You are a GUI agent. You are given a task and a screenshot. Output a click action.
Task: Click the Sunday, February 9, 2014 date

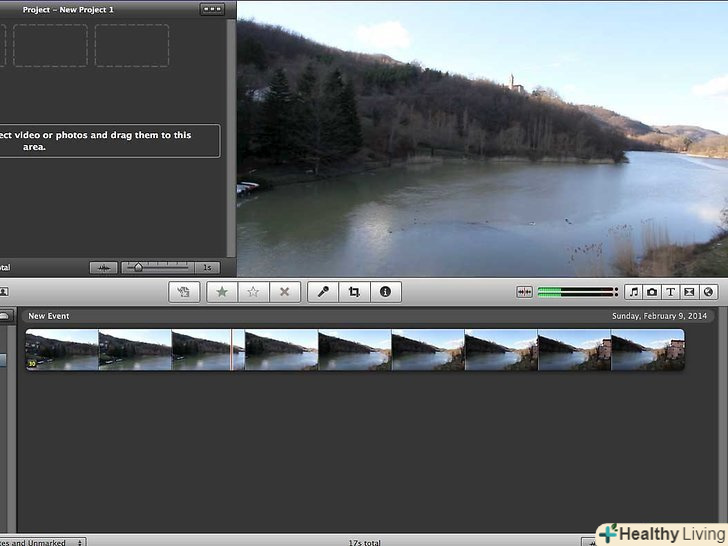tap(659, 316)
